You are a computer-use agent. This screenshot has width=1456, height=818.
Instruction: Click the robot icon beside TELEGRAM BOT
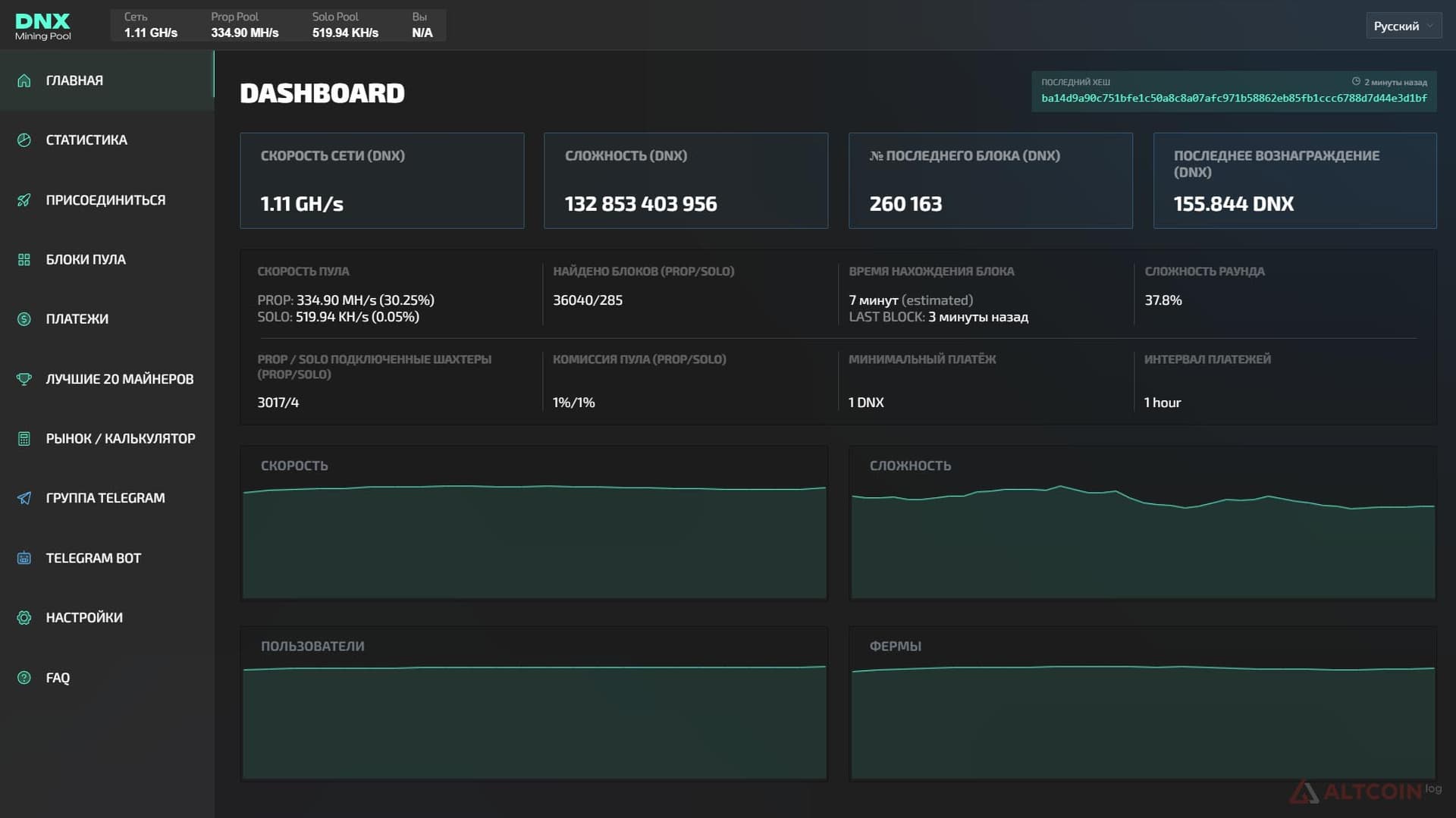pos(24,558)
